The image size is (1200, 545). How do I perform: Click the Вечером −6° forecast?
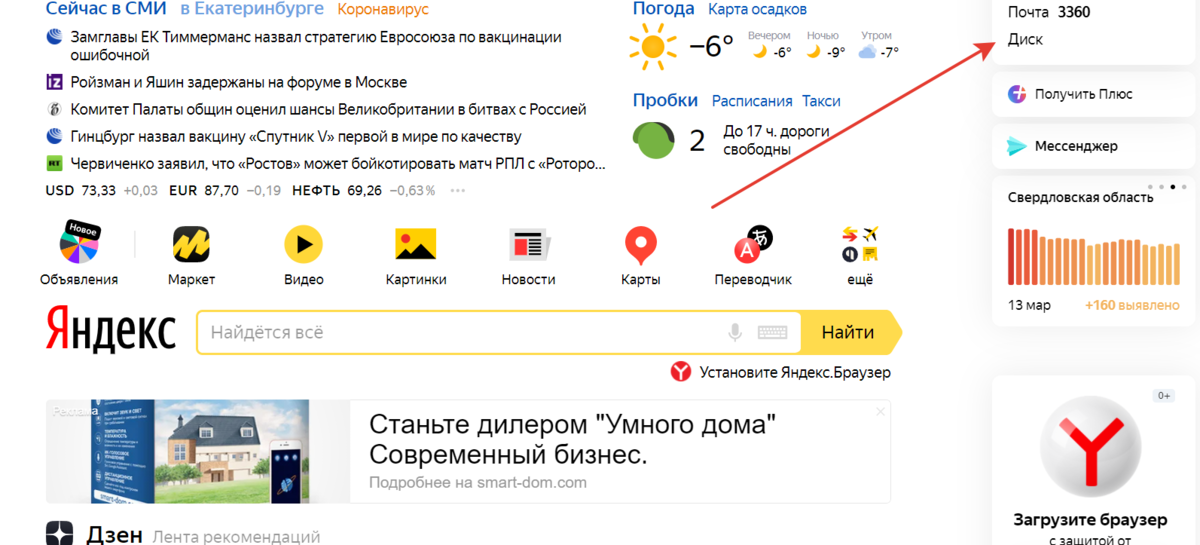click(769, 45)
